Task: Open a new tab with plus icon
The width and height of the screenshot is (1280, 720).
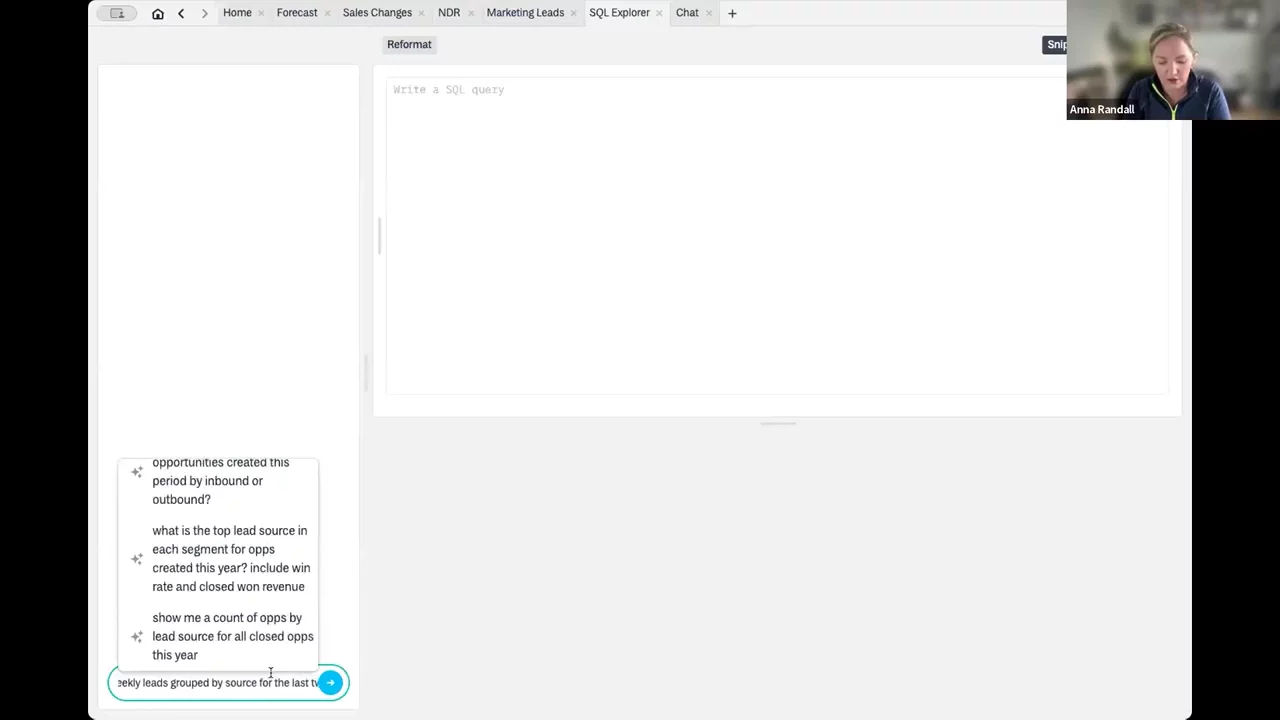Action: tap(732, 13)
